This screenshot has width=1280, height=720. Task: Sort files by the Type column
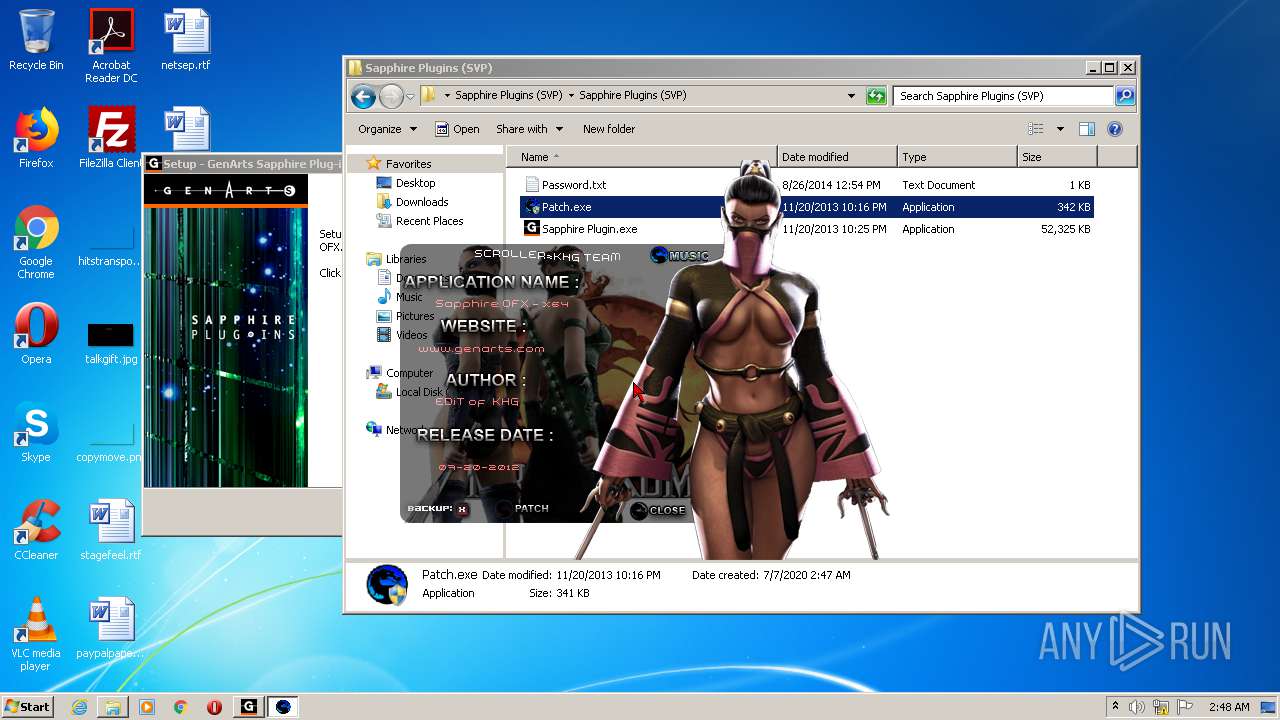tap(957, 157)
